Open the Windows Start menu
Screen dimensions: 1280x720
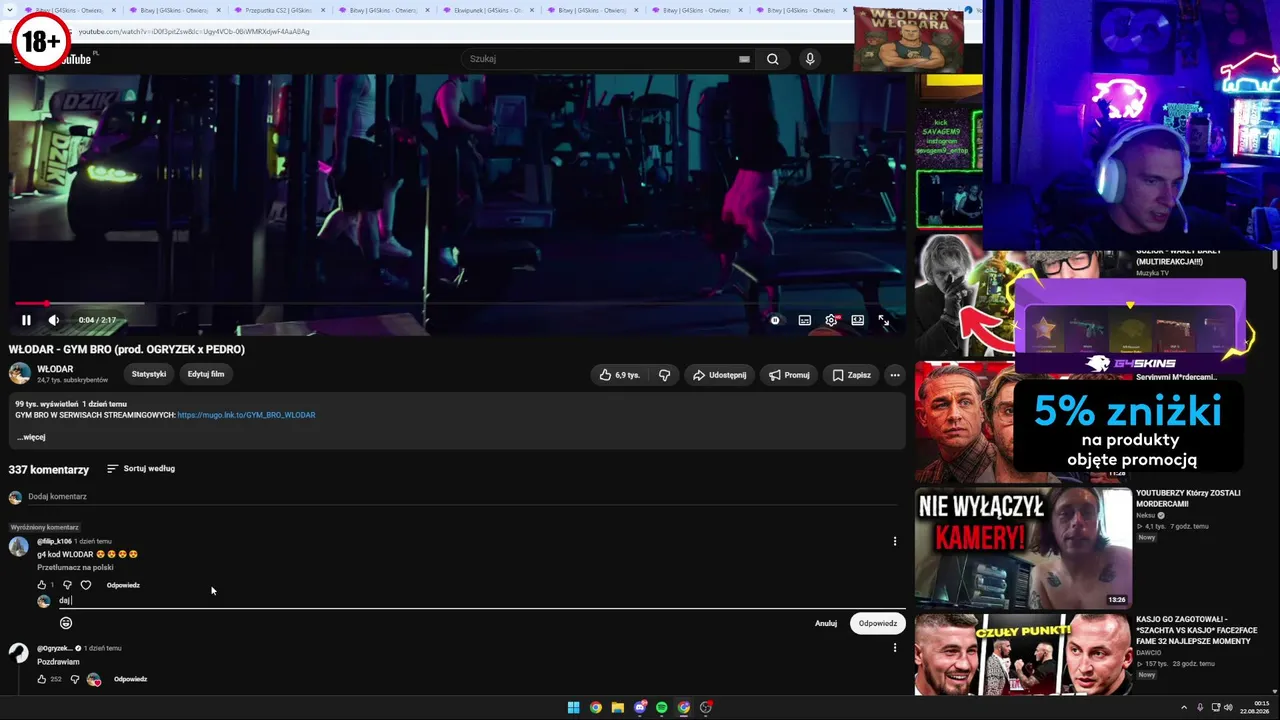[x=574, y=708]
